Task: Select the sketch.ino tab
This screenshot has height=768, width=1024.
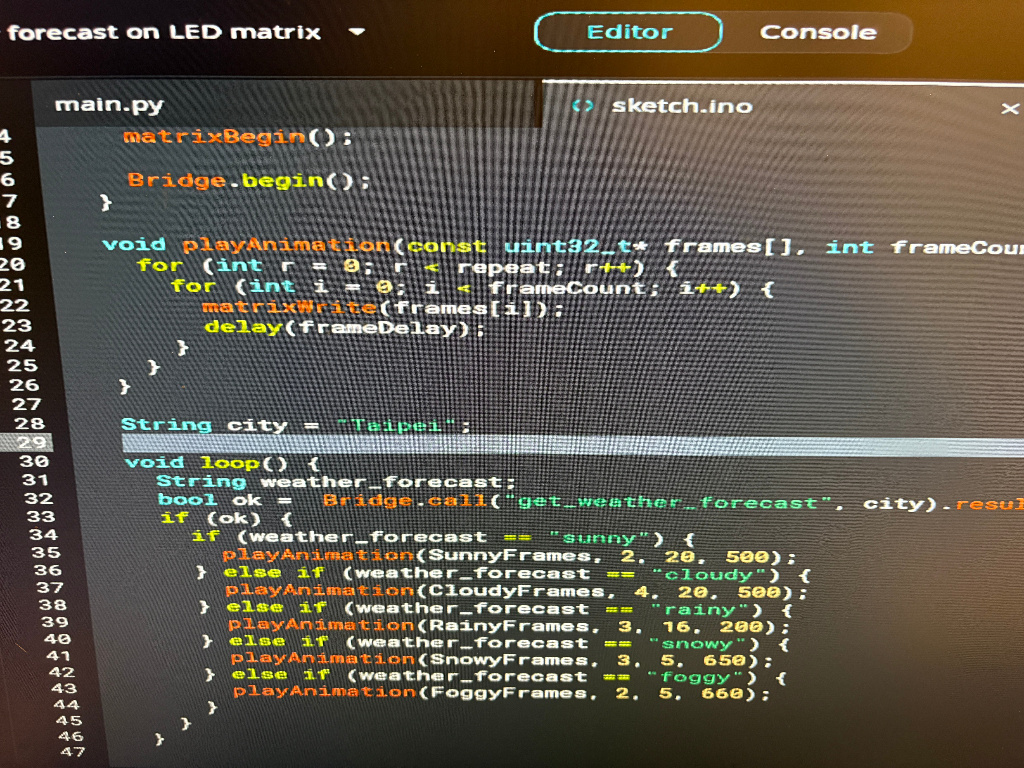Action: [x=682, y=106]
